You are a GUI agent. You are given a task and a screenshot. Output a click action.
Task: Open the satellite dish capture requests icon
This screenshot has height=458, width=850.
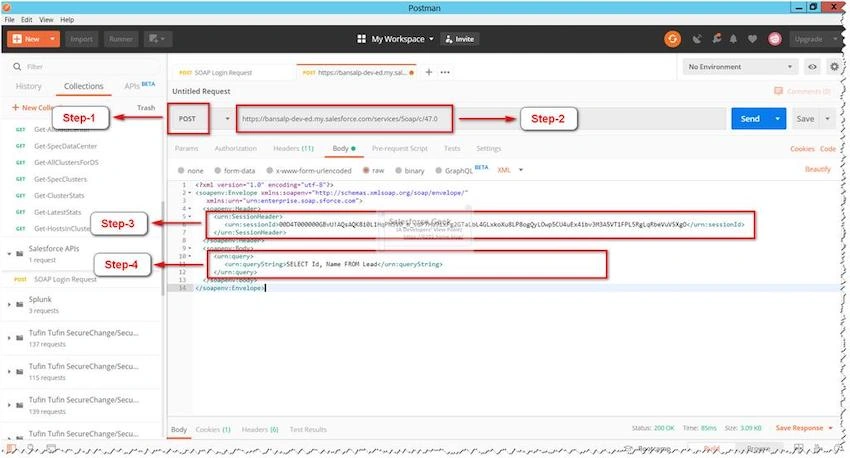(x=697, y=39)
